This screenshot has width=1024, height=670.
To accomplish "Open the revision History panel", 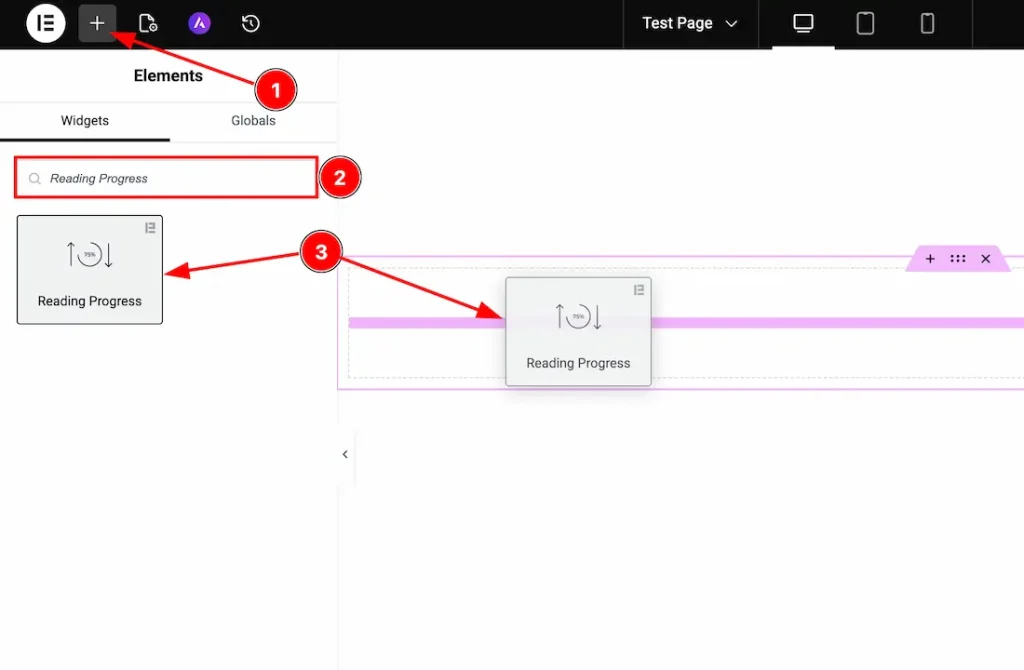I will click(x=250, y=23).
